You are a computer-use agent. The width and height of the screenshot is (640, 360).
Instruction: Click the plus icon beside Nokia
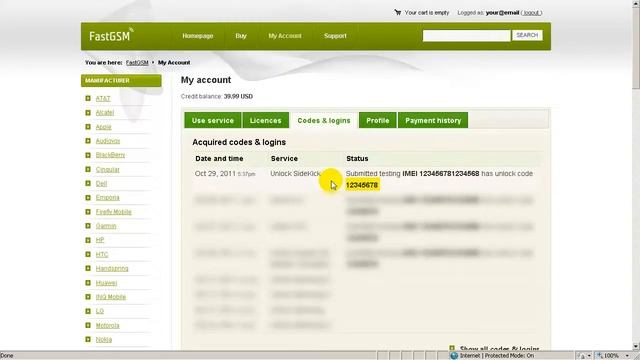point(88,339)
